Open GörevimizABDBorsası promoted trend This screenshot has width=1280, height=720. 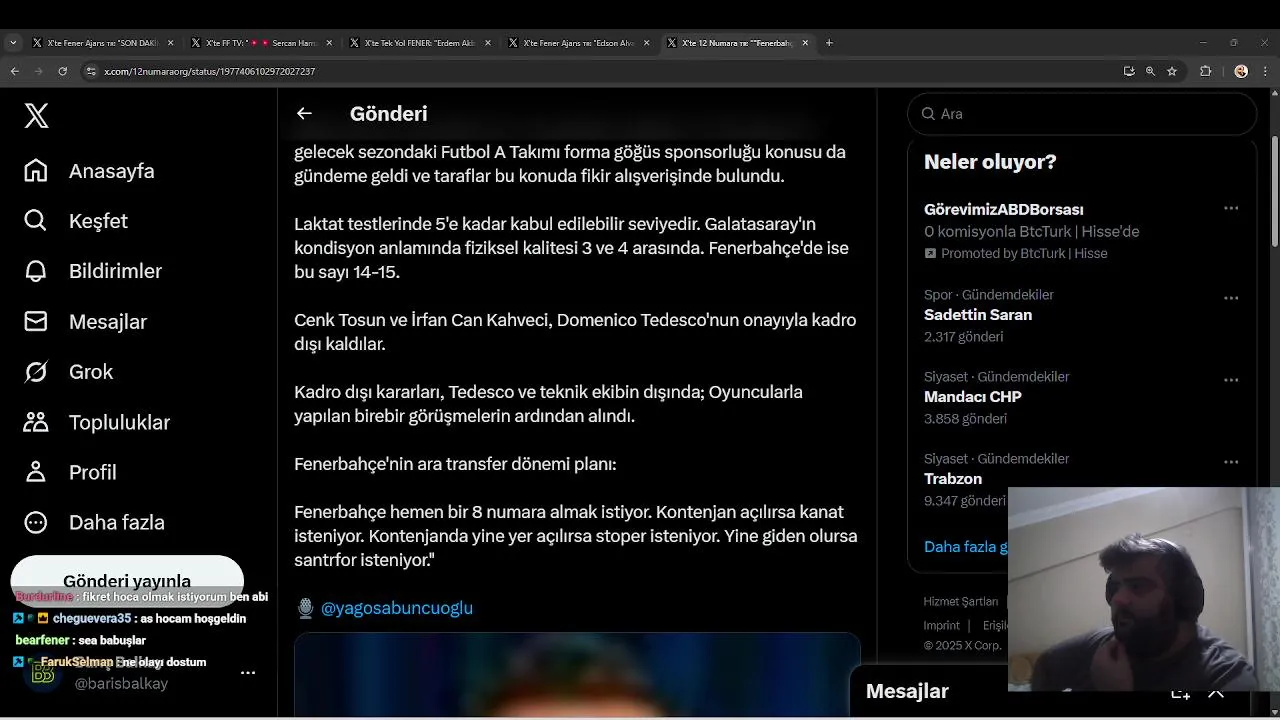[1003, 209]
